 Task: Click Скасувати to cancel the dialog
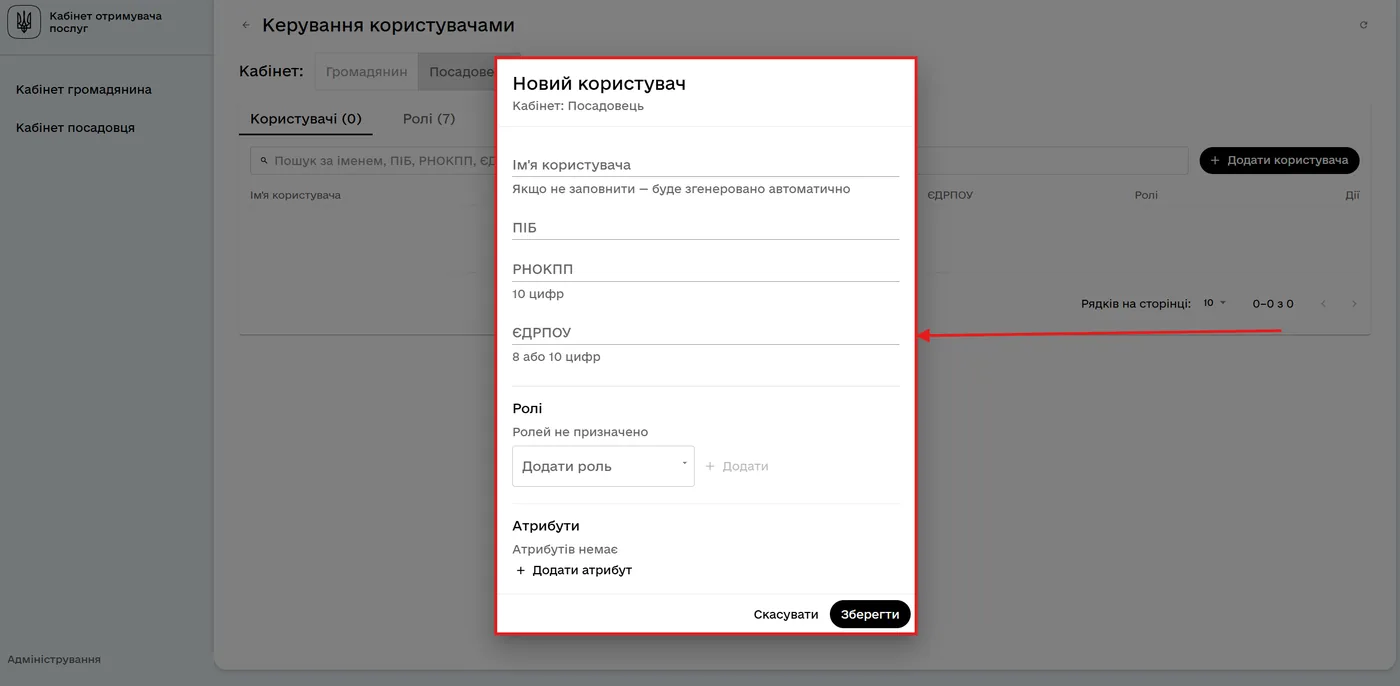point(786,614)
